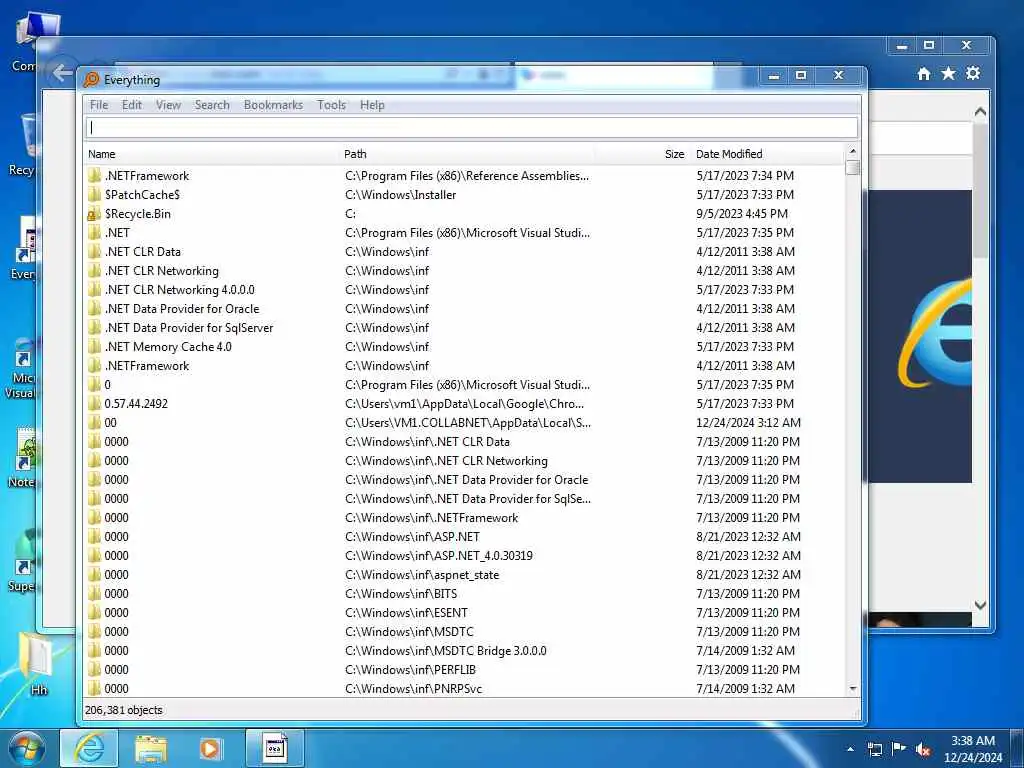Open the File menu in Everything
This screenshot has width=1024, height=768.
coord(99,105)
